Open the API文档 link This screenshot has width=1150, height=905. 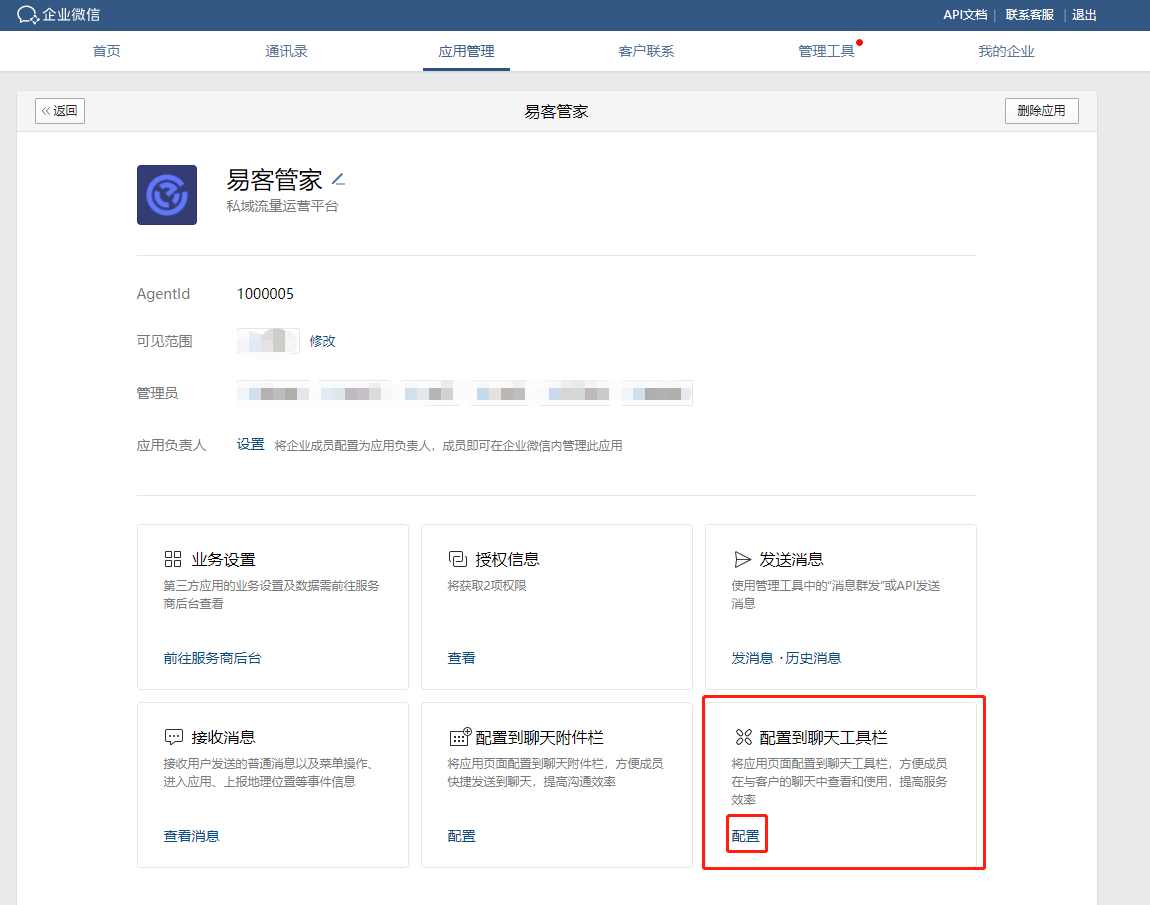(x=964, y=15)
